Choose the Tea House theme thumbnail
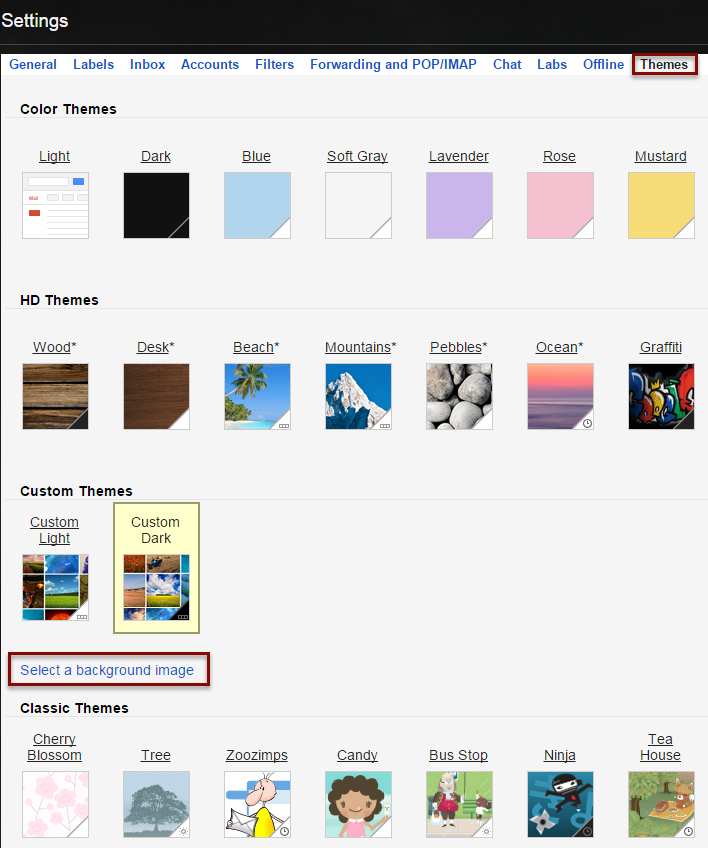 [x=661, y=804]
